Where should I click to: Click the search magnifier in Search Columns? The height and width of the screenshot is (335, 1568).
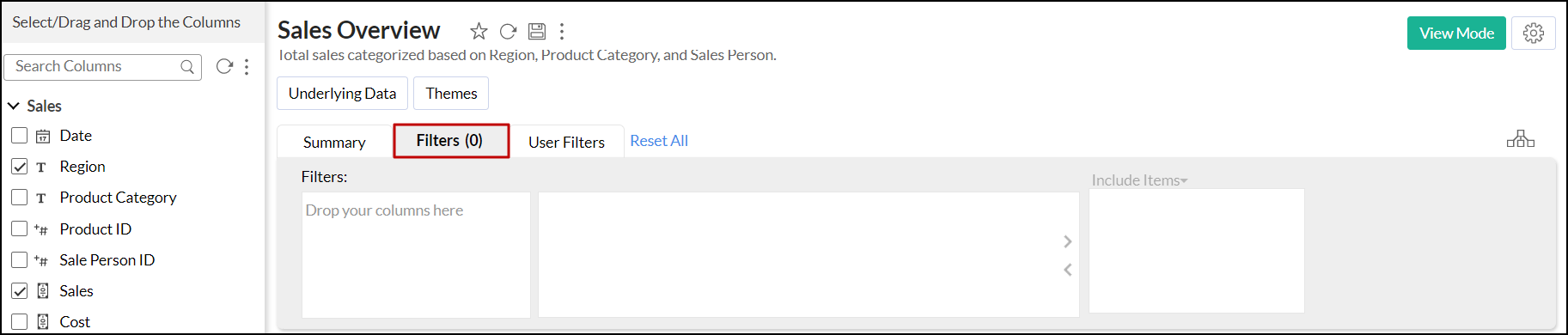coord(187,66)
